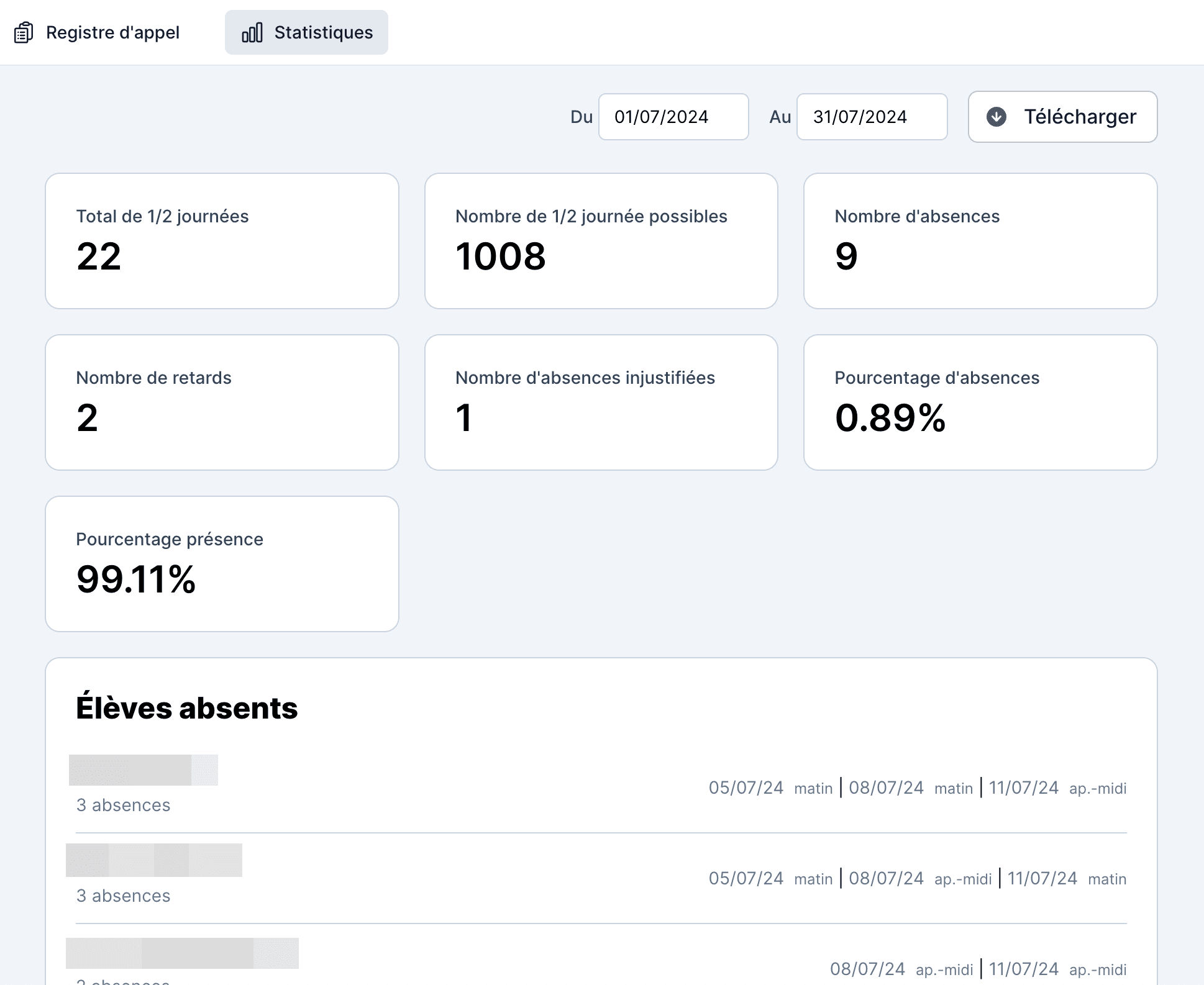The width and height of the screenshot is (1204, 985).
Task: Click the third student's blurred name
Action: click(182, 953)
